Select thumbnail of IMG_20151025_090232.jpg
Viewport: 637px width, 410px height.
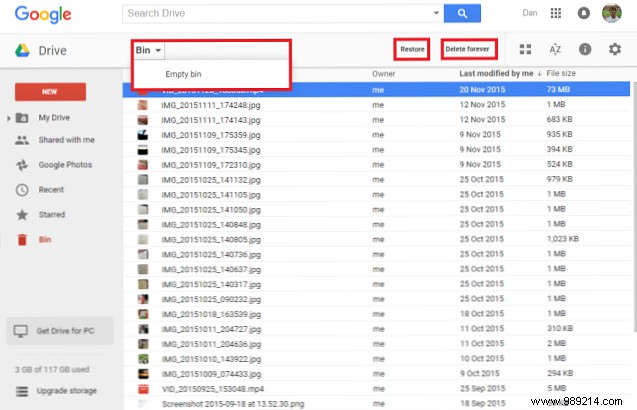(x=143, y=299)
